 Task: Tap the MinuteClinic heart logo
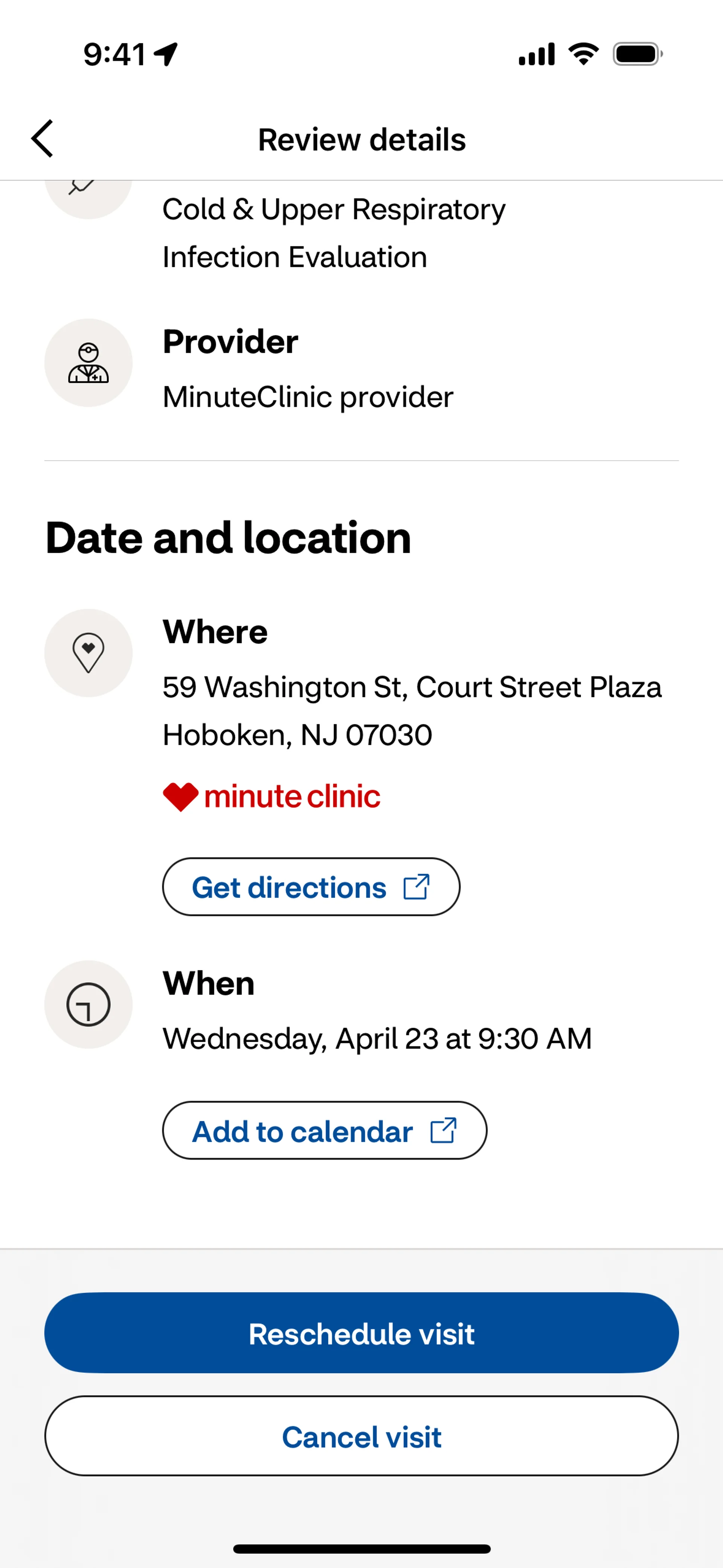point(181,796)
